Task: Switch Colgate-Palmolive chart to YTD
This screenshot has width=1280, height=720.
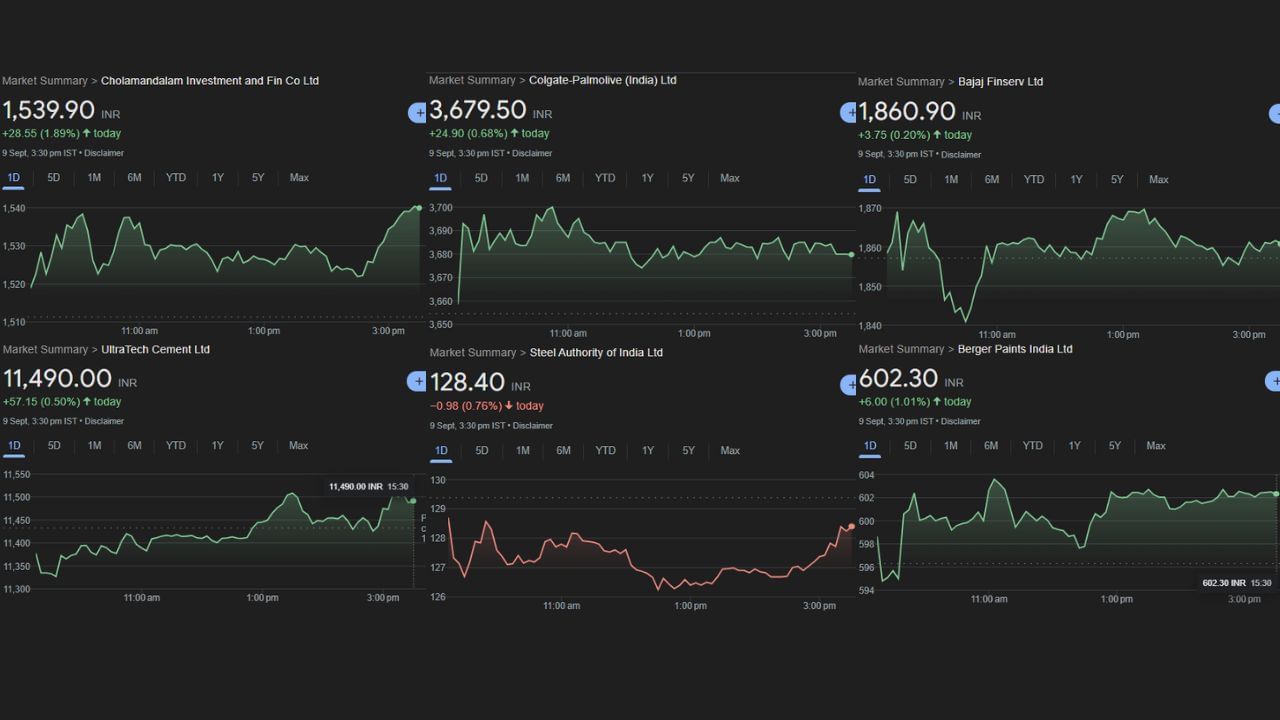Action: pyautogui.click(x=605, y=178)
